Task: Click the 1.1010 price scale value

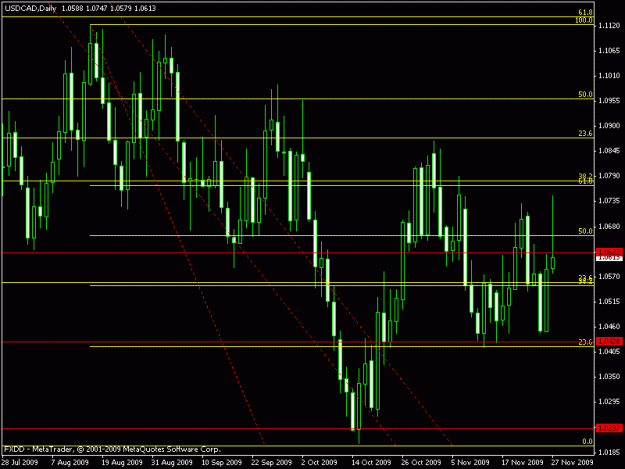Action: click(x=609, y=76)
